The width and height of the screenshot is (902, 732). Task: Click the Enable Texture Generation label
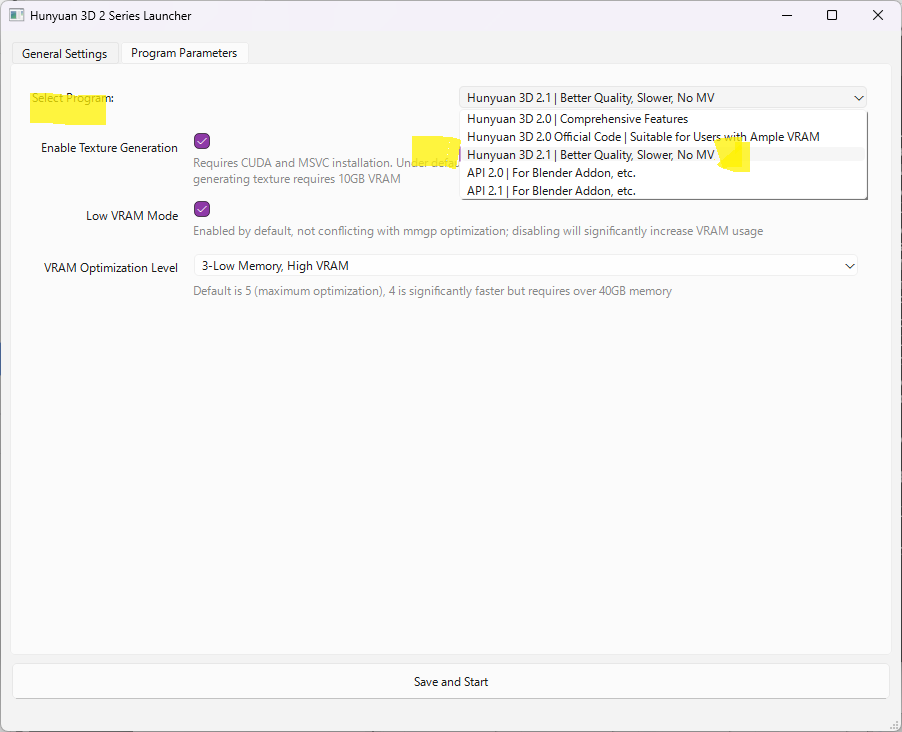109,148
